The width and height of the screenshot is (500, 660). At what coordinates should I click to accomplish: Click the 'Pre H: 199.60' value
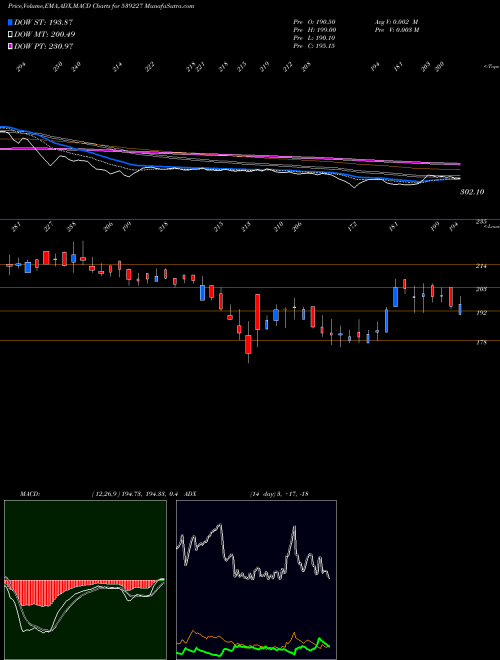tap(314, 30)
